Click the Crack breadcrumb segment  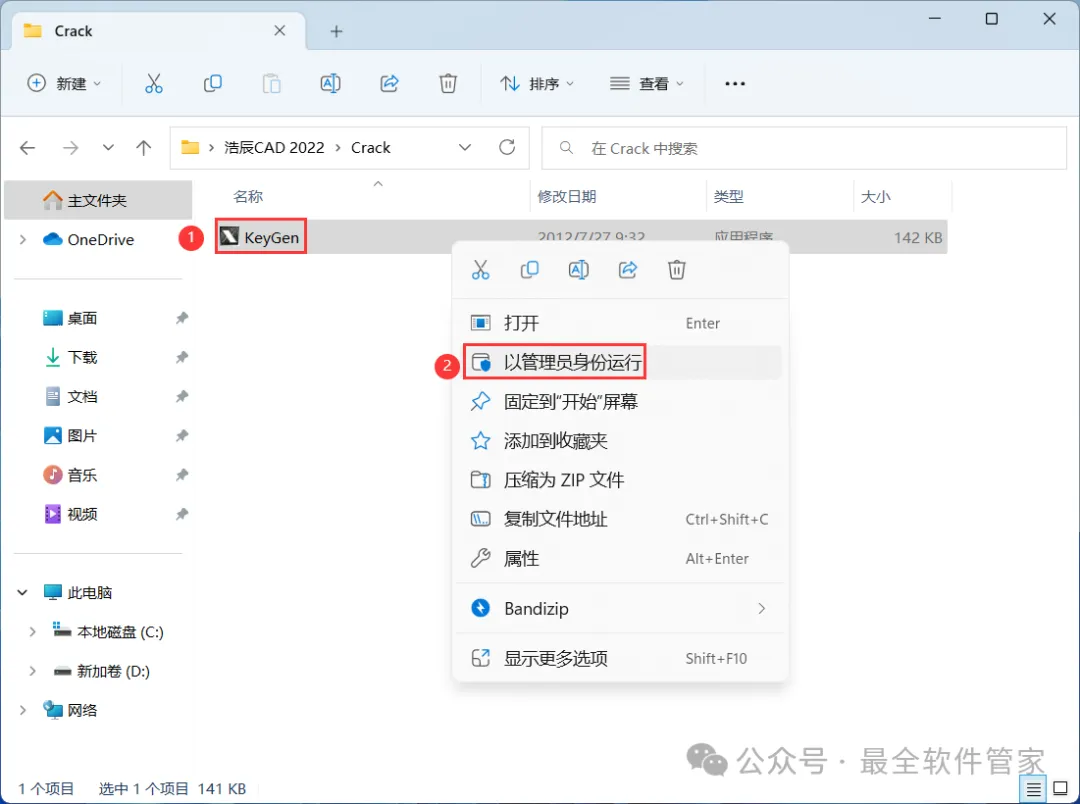point(371,147)
